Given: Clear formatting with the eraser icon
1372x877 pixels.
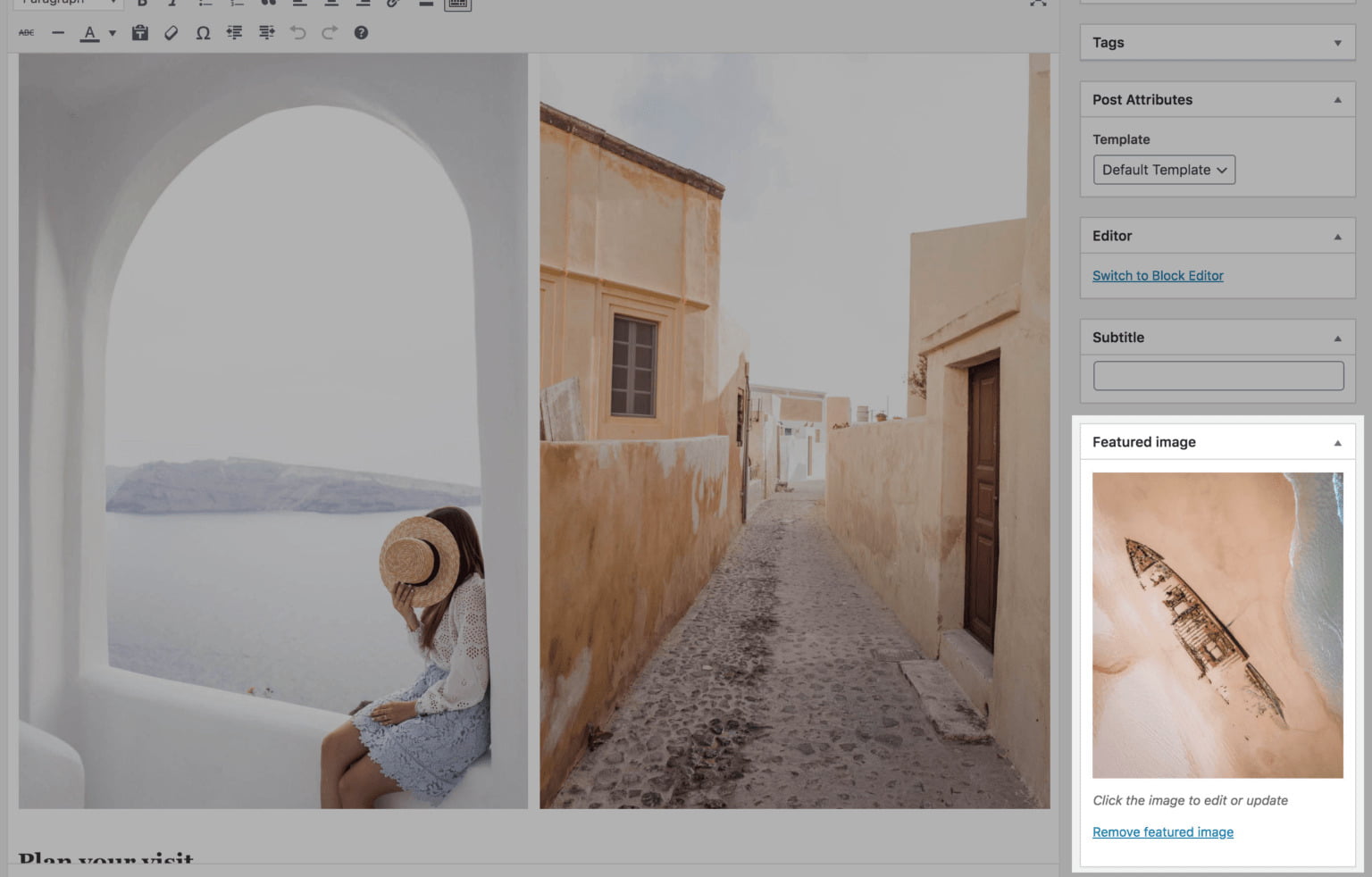Looking at the screenshot, I should coord(171,33).
